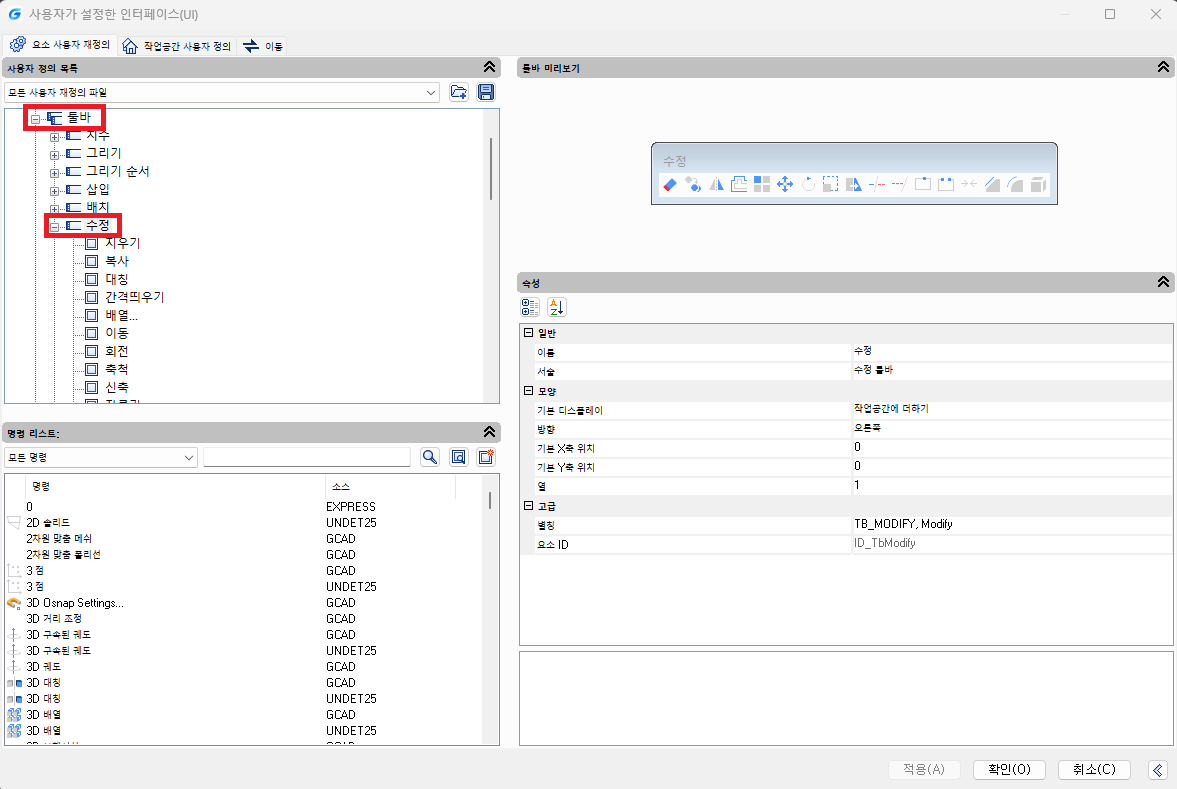Screen dimensions: 1177x789
Task: Open the 모든 명령 filter dropdown
Action: [101, 457]
